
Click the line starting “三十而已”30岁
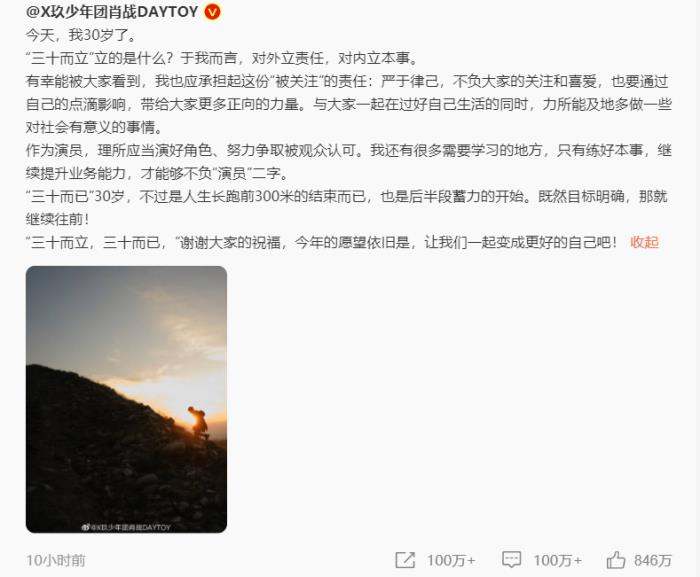(x=347, y=208)
